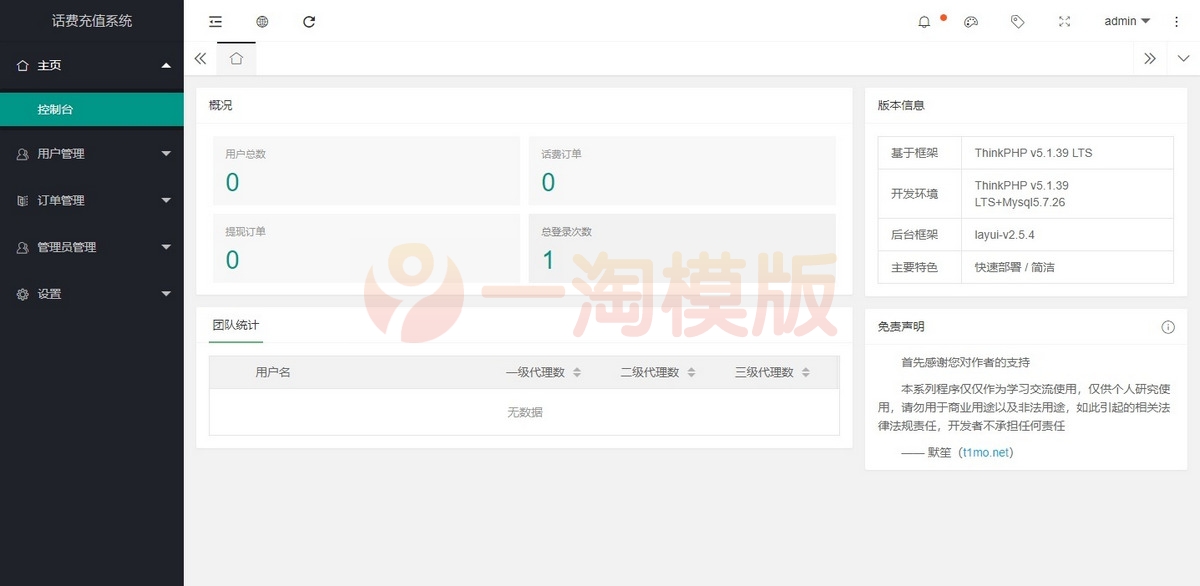The image size is (1200, 586).
Task: Collapse the sidebar with the menu toggle icon
Action: tap(214, 21)
